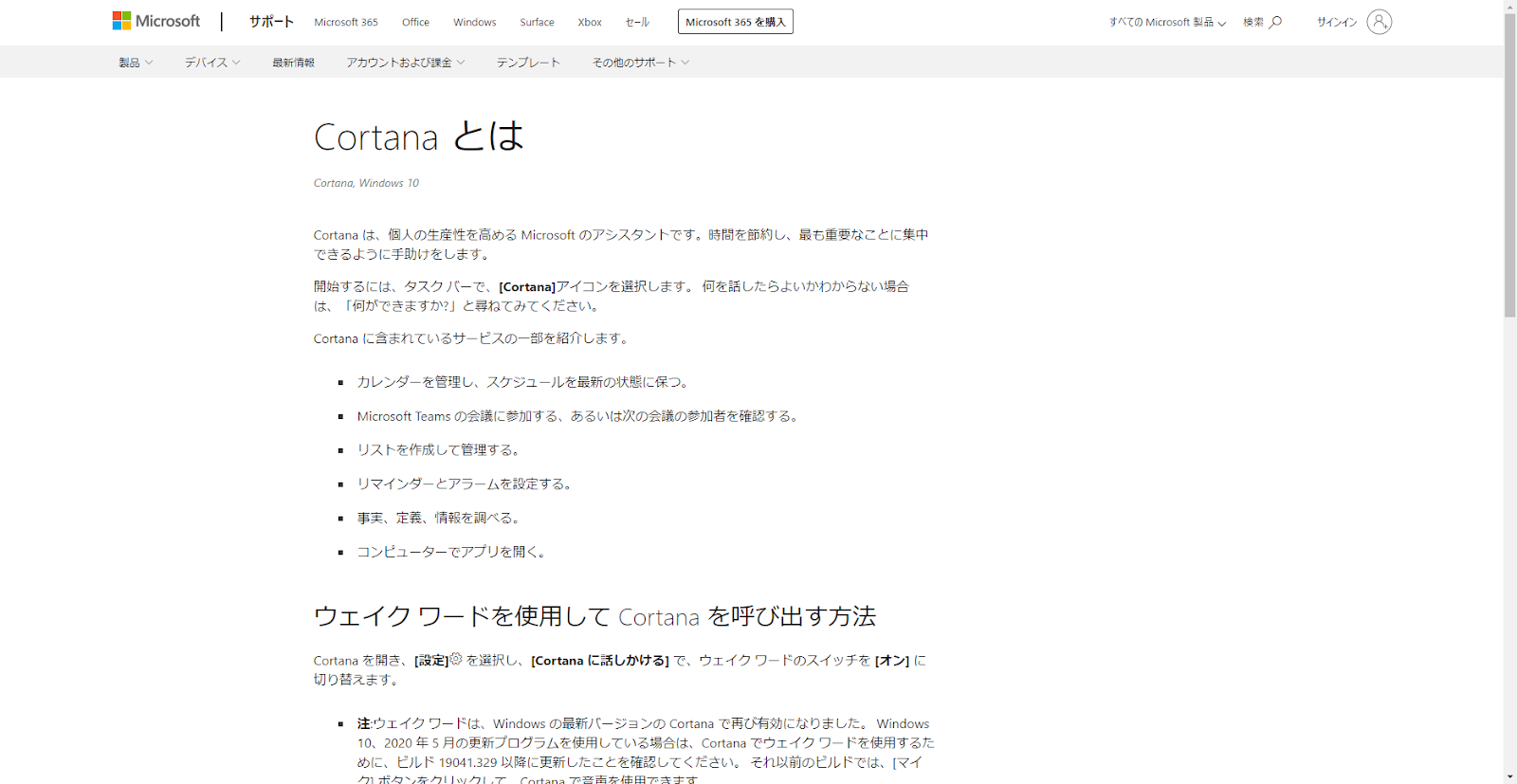Screen dimensions: 1517x784
Task: Open Surface in top navigation
Action: [x=537, y=22]
